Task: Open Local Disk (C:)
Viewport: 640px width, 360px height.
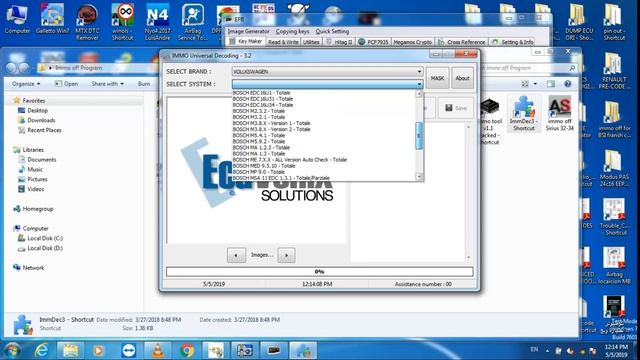Action: pyautogui.click(x=40, y=238)
